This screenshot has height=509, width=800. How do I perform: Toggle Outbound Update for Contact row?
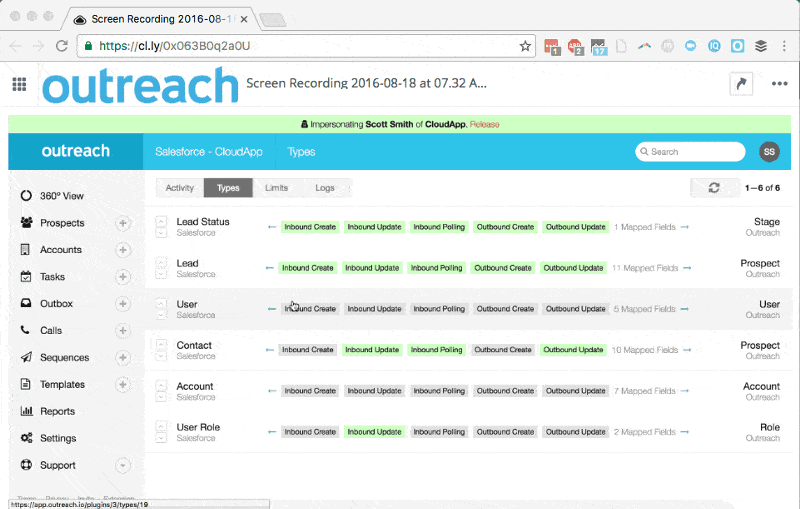pos(573,350)
